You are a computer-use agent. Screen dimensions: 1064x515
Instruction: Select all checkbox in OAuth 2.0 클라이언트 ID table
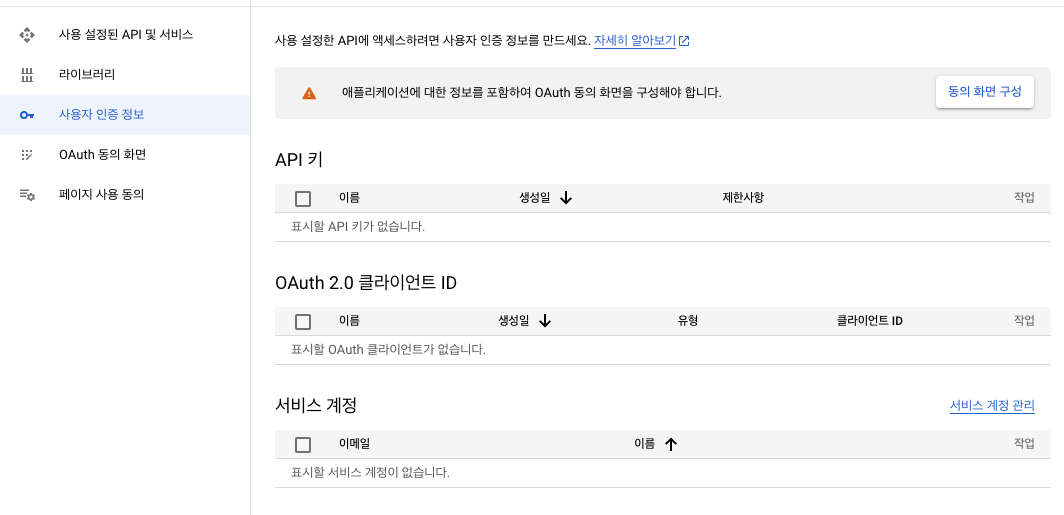coord(303,322)
